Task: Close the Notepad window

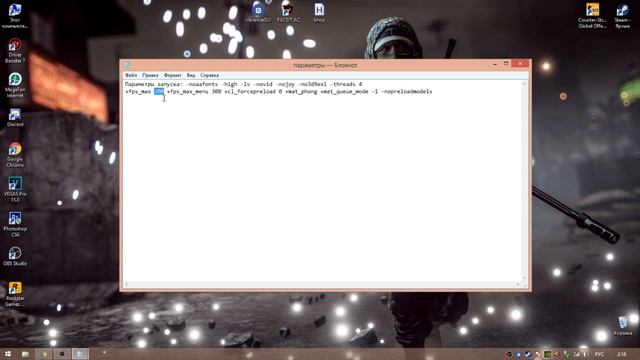Action: [520, 64]
